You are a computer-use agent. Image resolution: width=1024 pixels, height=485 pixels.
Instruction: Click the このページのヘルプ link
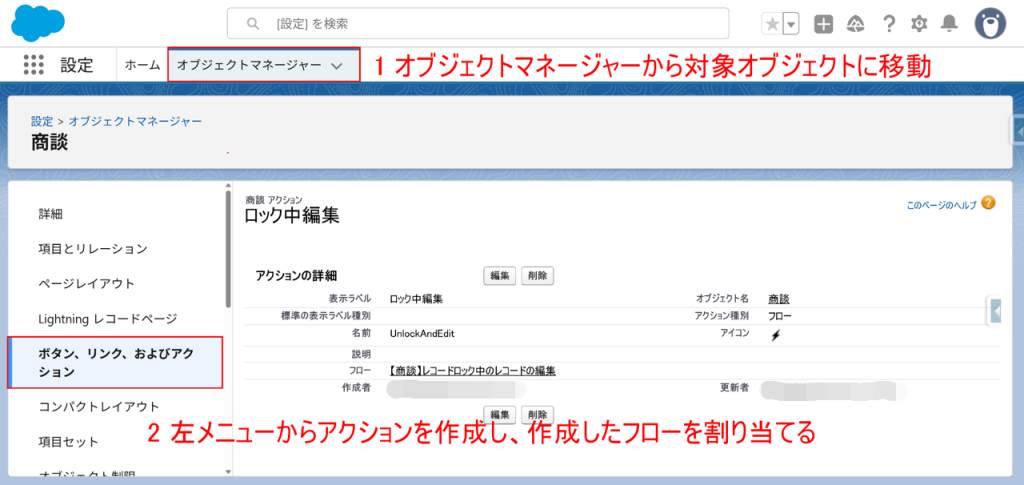tap(941, 204)
